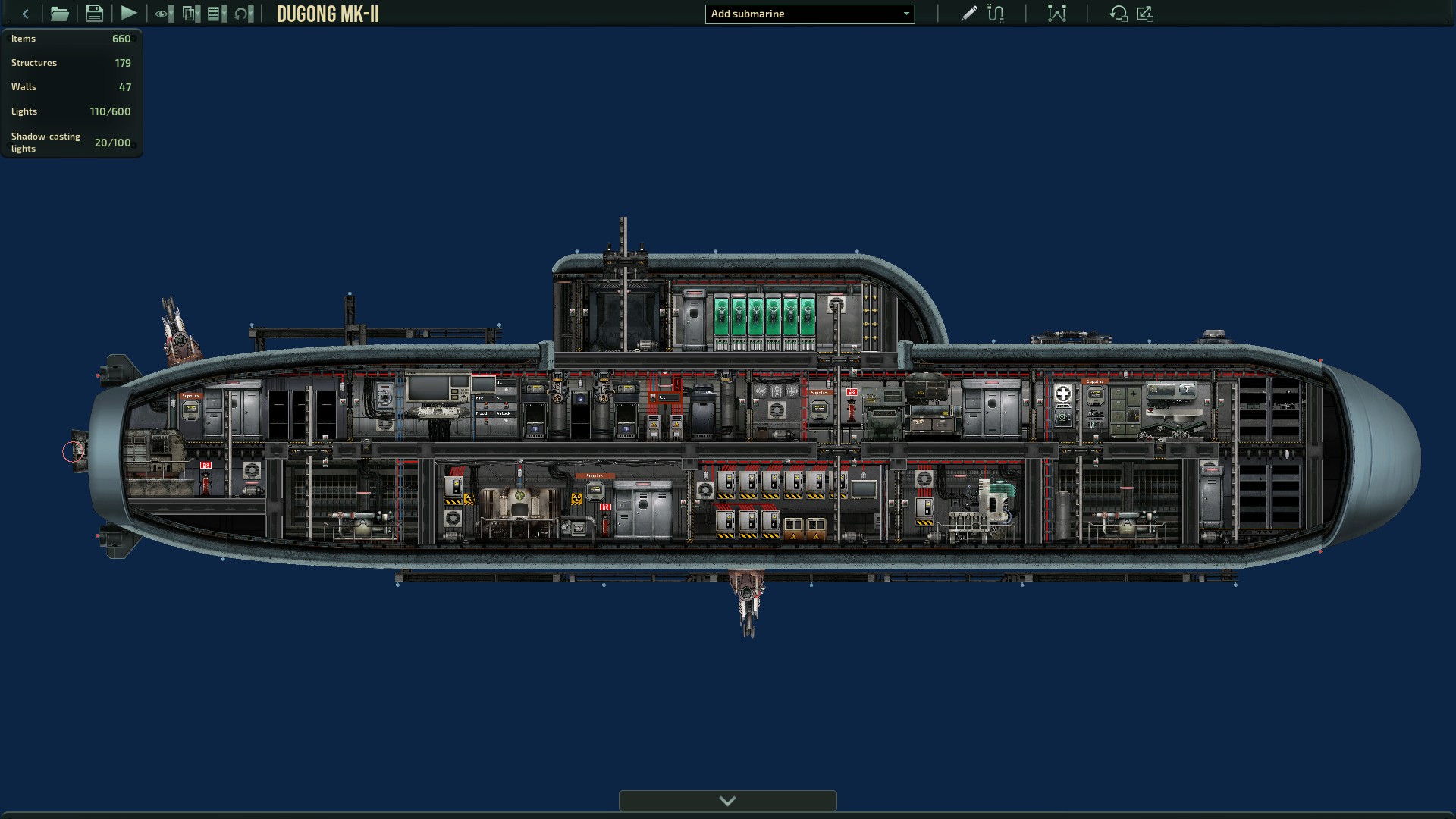
Task: Click the DUGONG MK-II submarine name
Action: click(x=328, y=14)
